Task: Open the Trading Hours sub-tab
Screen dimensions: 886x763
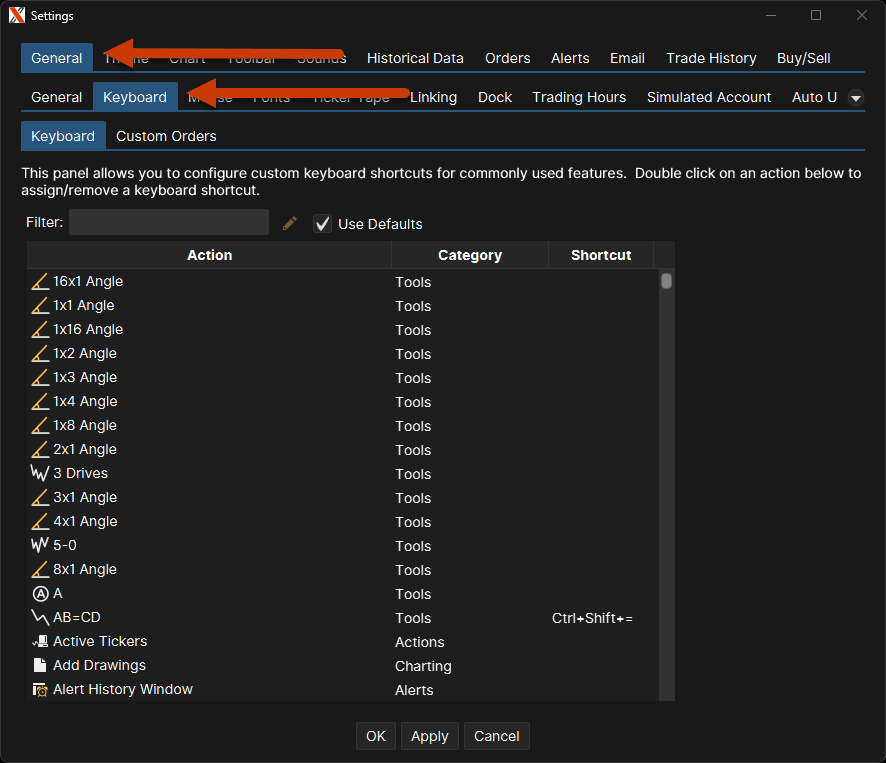Action: click(579, 97)
